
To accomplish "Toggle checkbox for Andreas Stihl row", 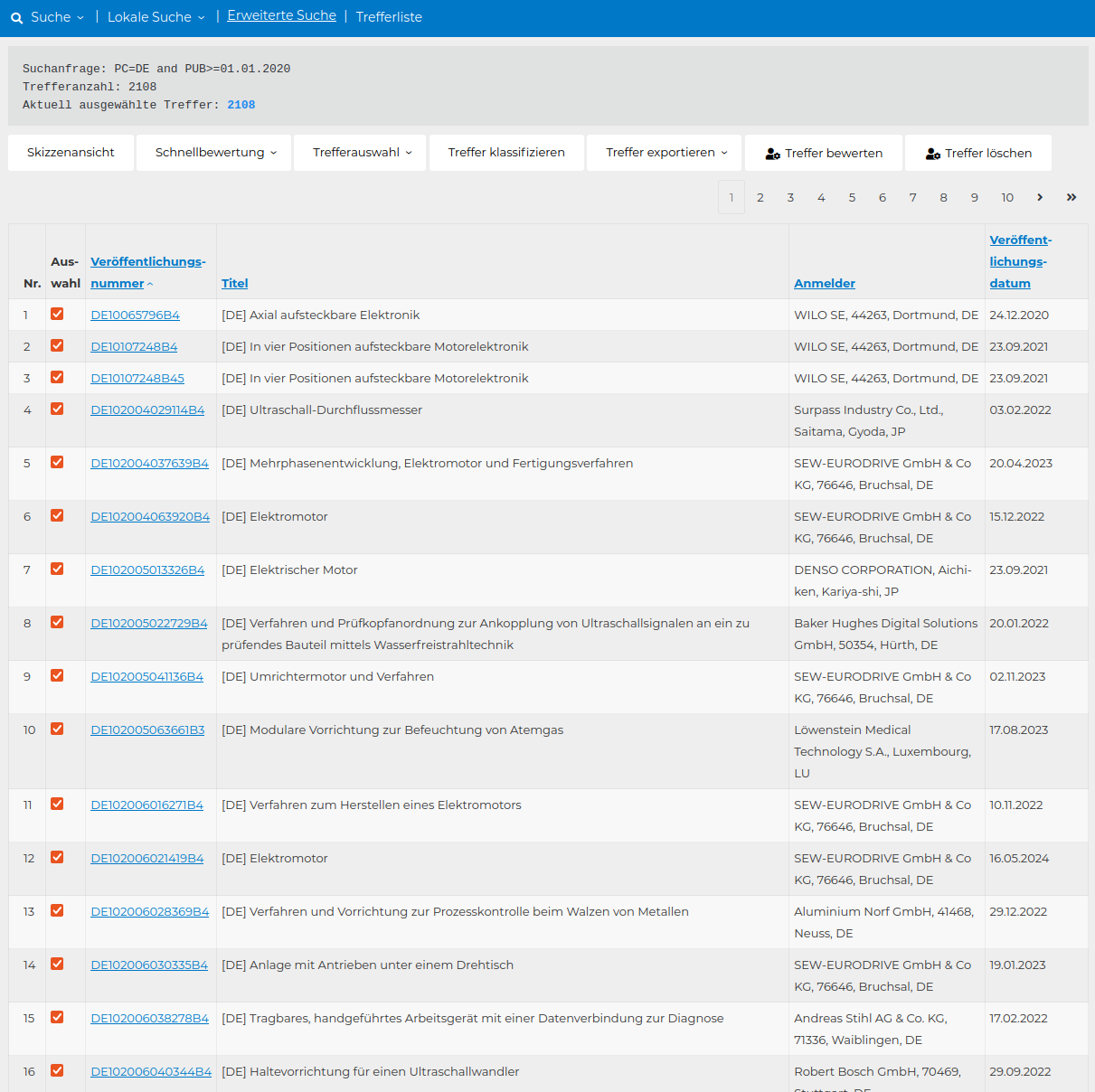I will pyautogui.click(x=57, y=1017).
